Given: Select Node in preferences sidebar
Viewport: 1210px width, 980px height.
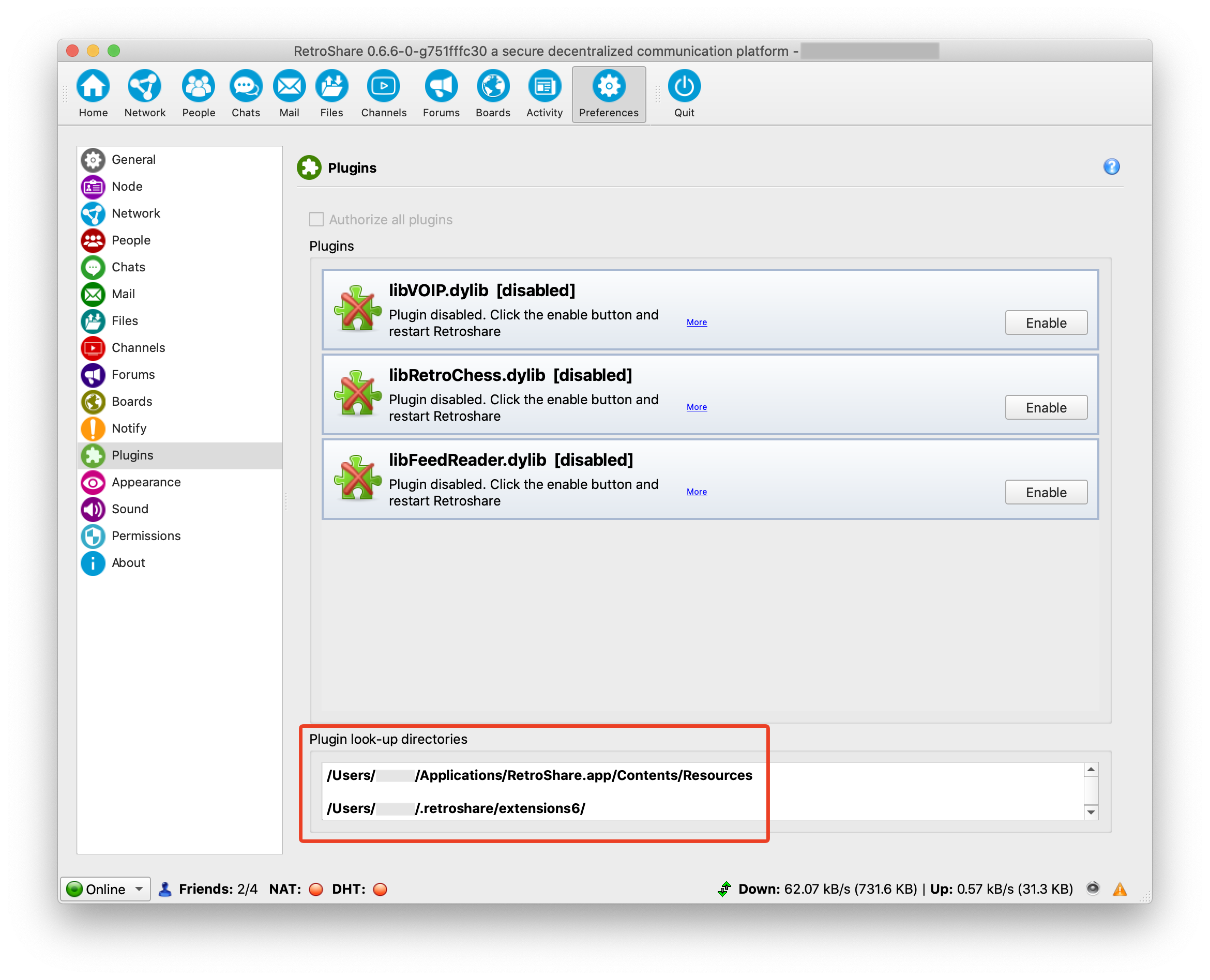Looking at the screenshot, I should tap(179, 186).
